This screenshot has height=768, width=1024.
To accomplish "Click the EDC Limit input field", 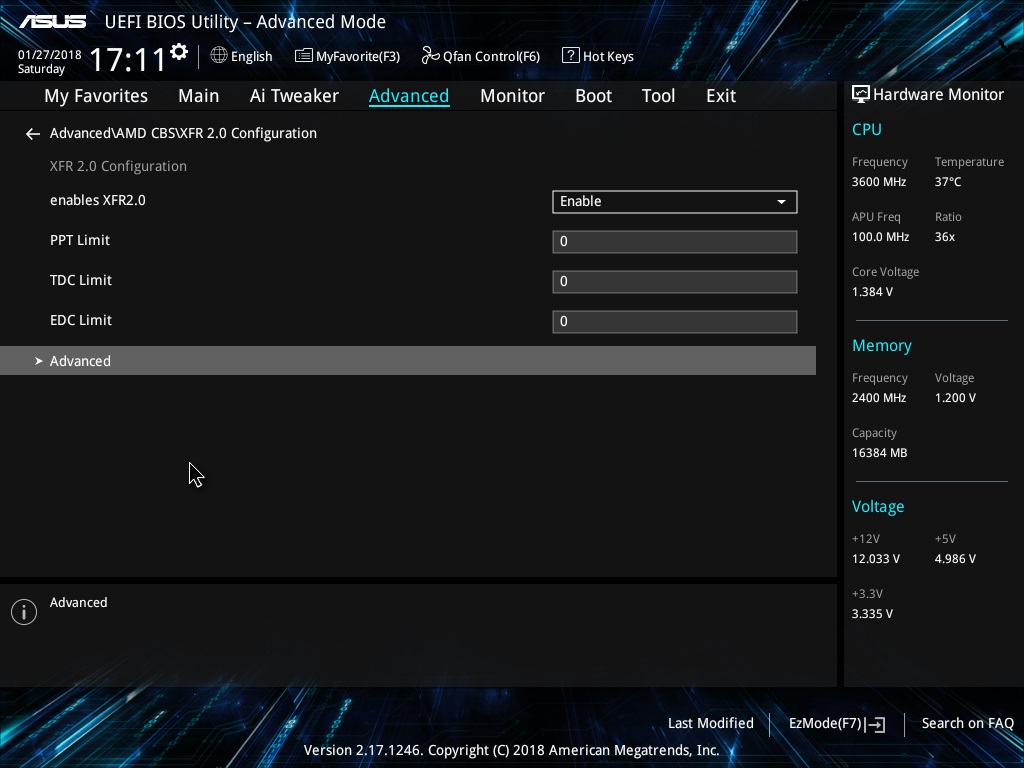I will coord(675,321).
